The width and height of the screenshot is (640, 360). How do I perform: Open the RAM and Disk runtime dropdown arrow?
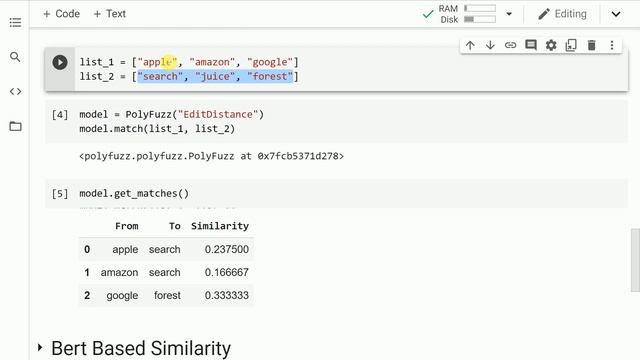pos(509,14)
